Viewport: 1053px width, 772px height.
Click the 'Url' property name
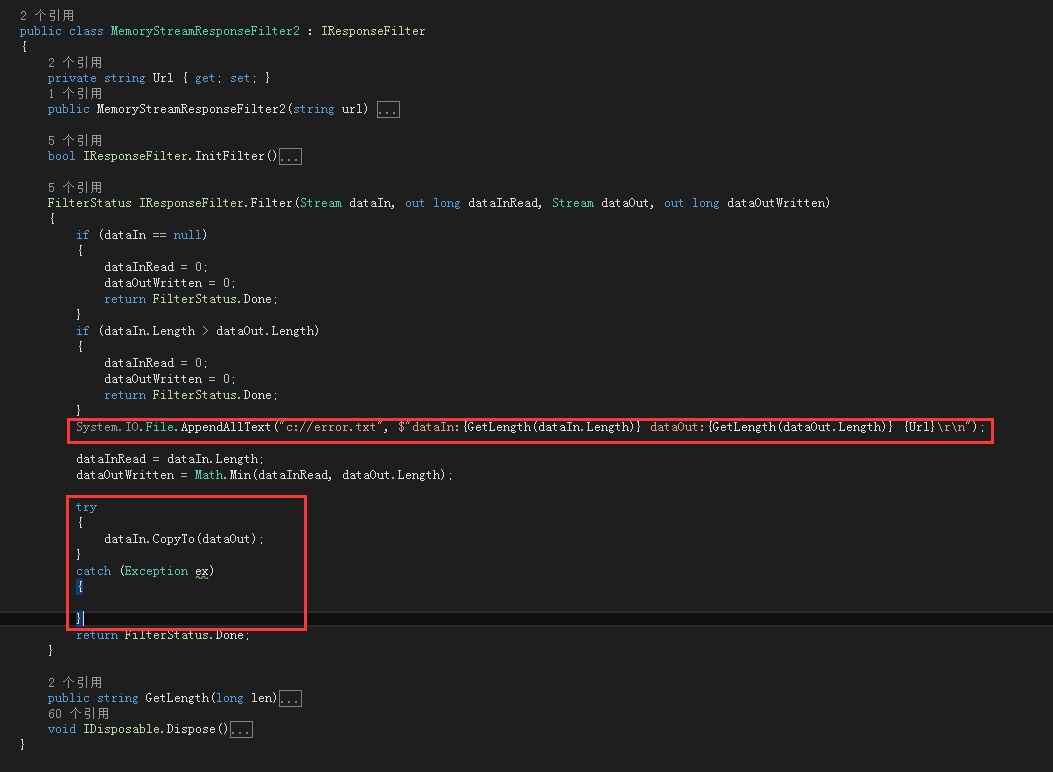coord(163,78)
